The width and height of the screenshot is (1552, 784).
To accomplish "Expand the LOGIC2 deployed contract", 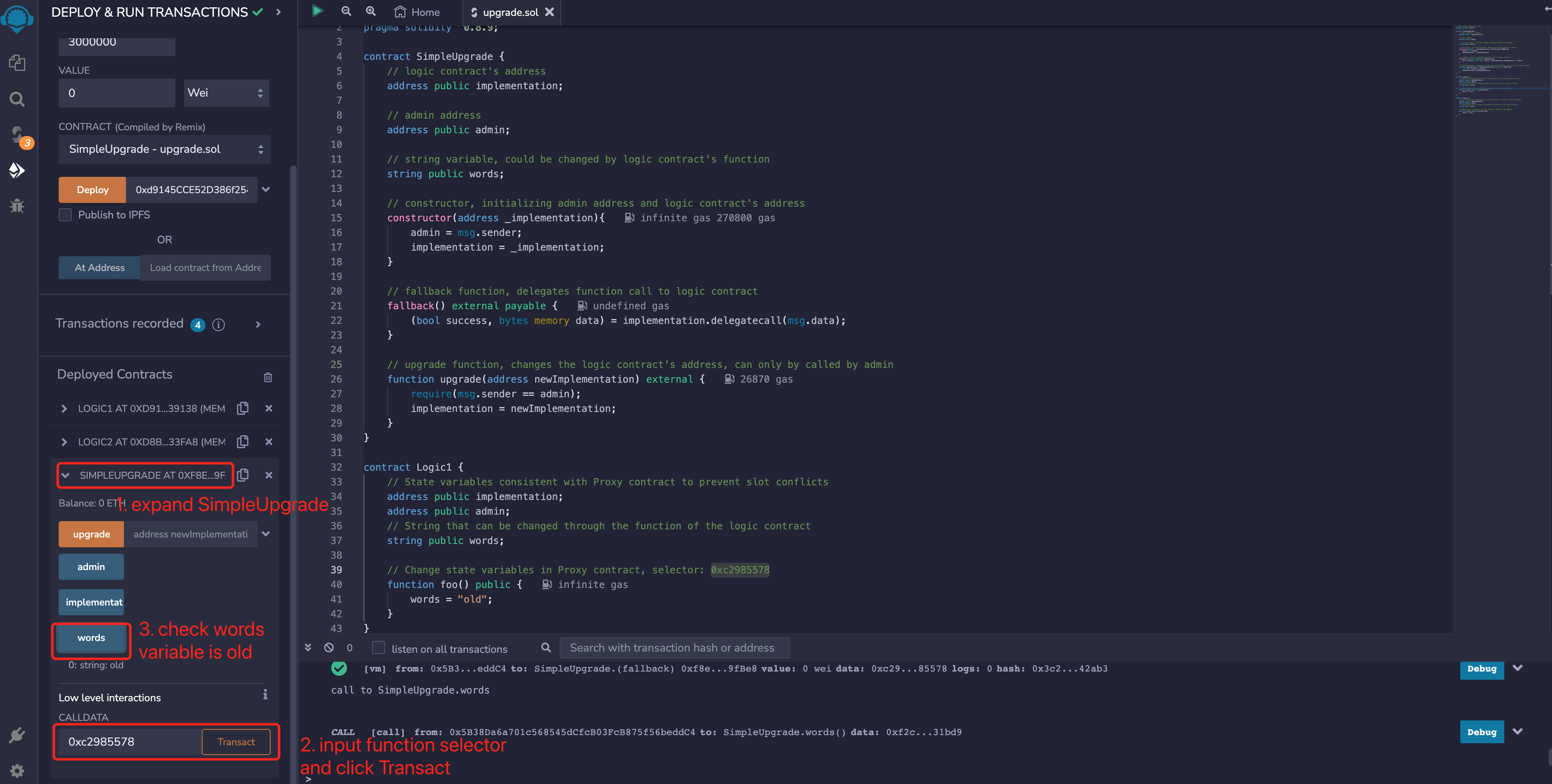I will click(x=64, y=442).
